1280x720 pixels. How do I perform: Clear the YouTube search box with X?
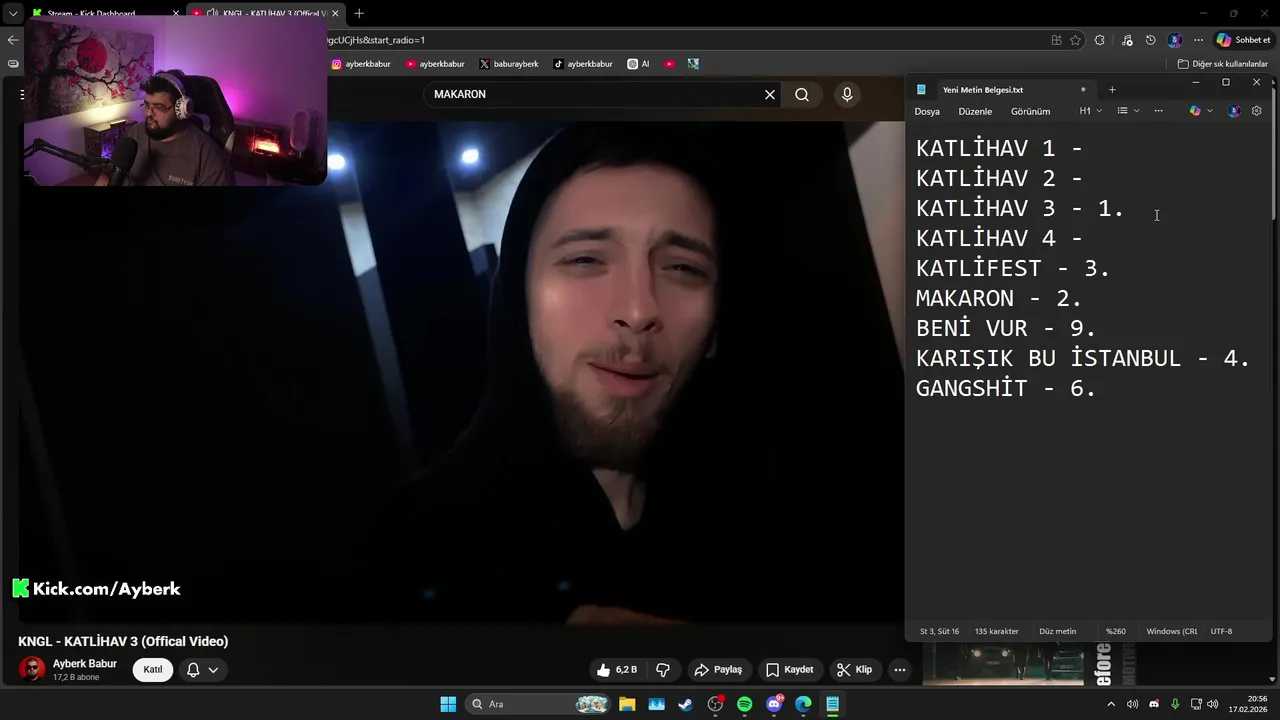point(770,94)
